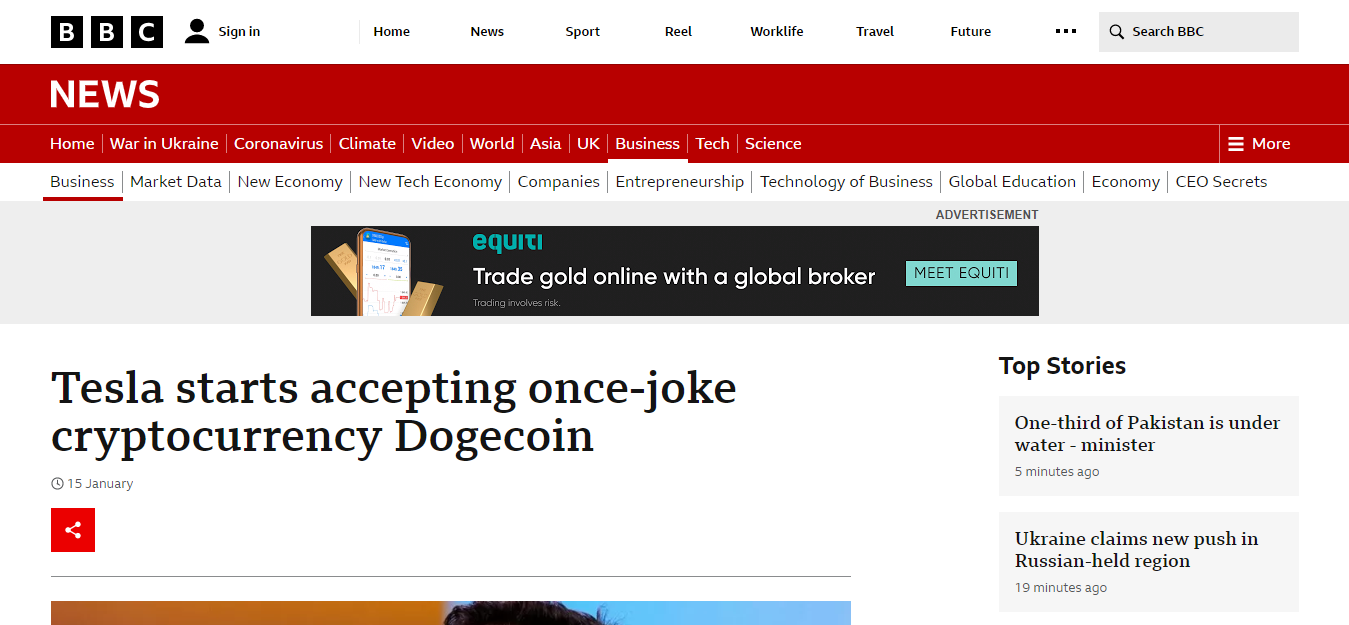This screenshot has width=1349, height=625.
Task: Open News in the top BBC navigation
Action: [x=487, y=32]
